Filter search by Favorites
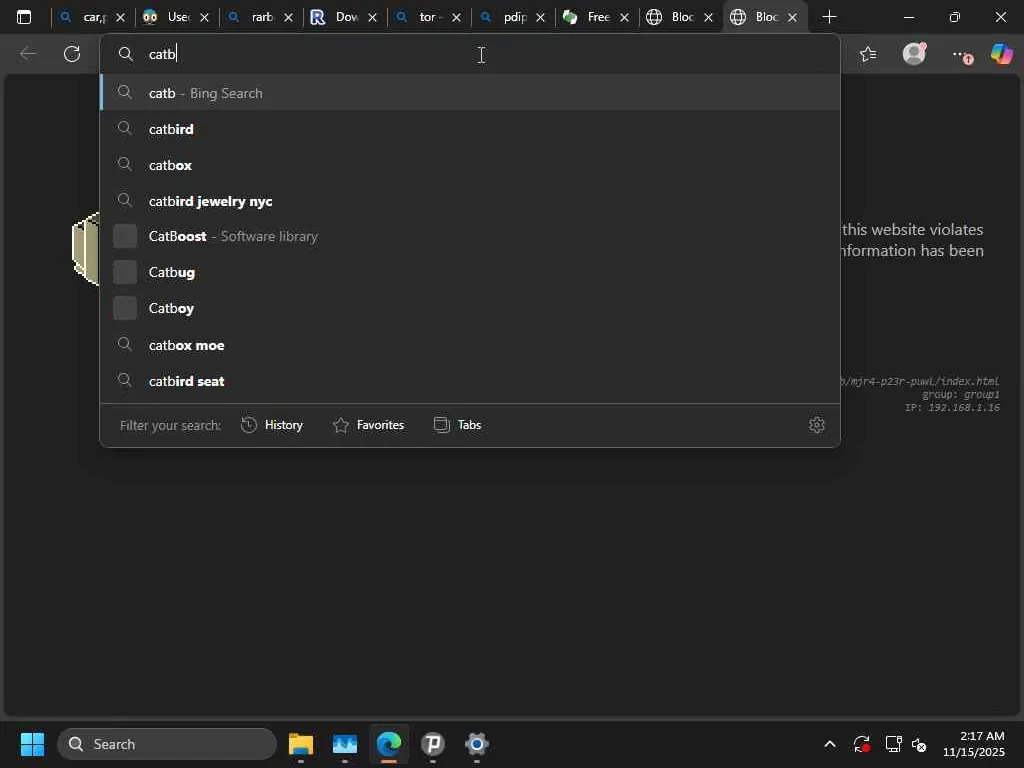The image size is (1024, 768). [368, 425]
